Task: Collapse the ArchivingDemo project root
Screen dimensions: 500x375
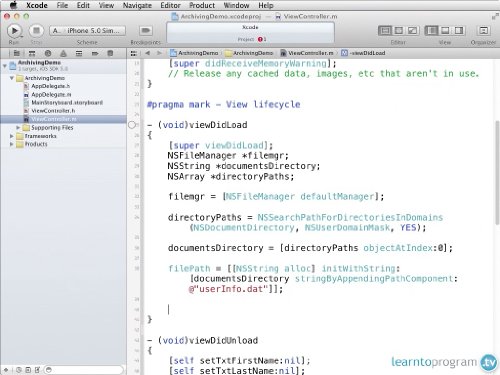Action: (x=4, y=66)
